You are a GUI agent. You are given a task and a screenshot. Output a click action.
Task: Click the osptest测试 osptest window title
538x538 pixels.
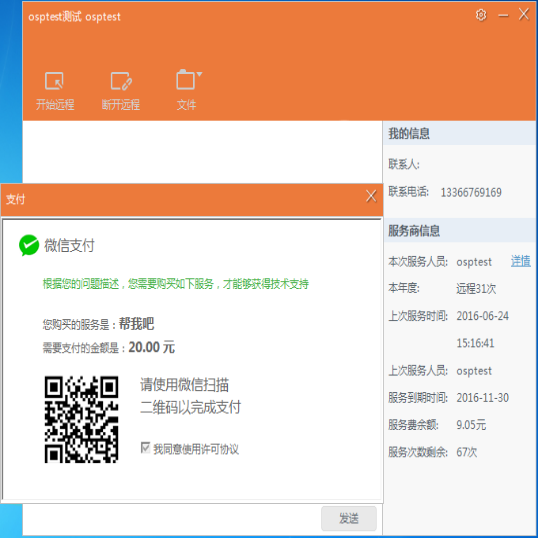74,16
